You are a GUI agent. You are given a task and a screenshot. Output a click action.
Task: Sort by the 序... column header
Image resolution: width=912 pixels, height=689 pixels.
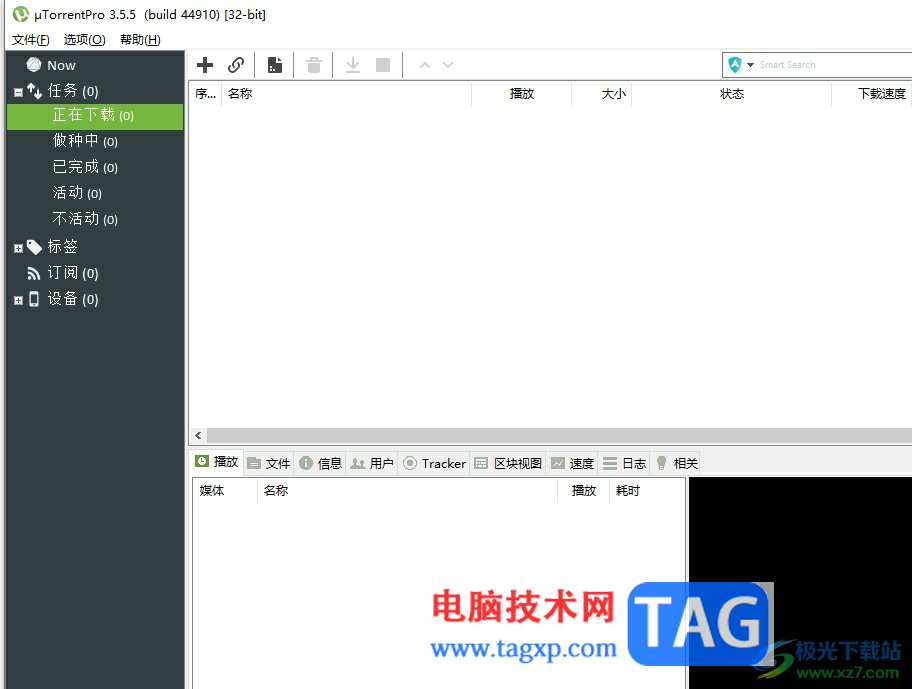pyautogui.click(x=205, y=94)
